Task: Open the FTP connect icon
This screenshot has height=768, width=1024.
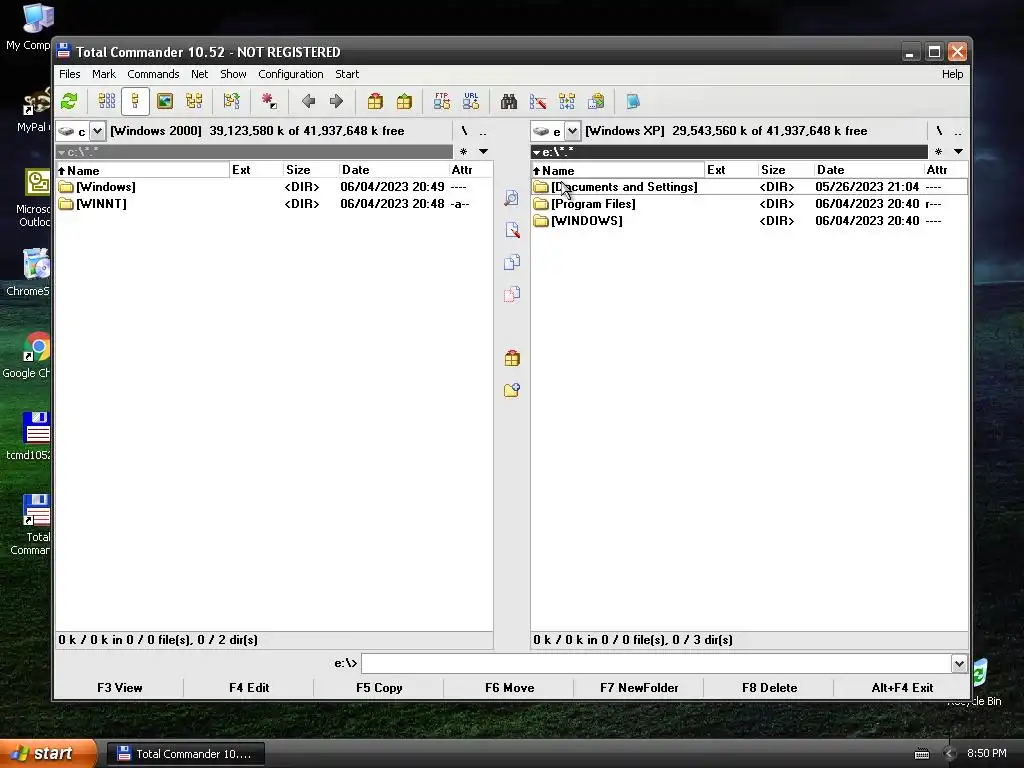Action: coord(441,101)
